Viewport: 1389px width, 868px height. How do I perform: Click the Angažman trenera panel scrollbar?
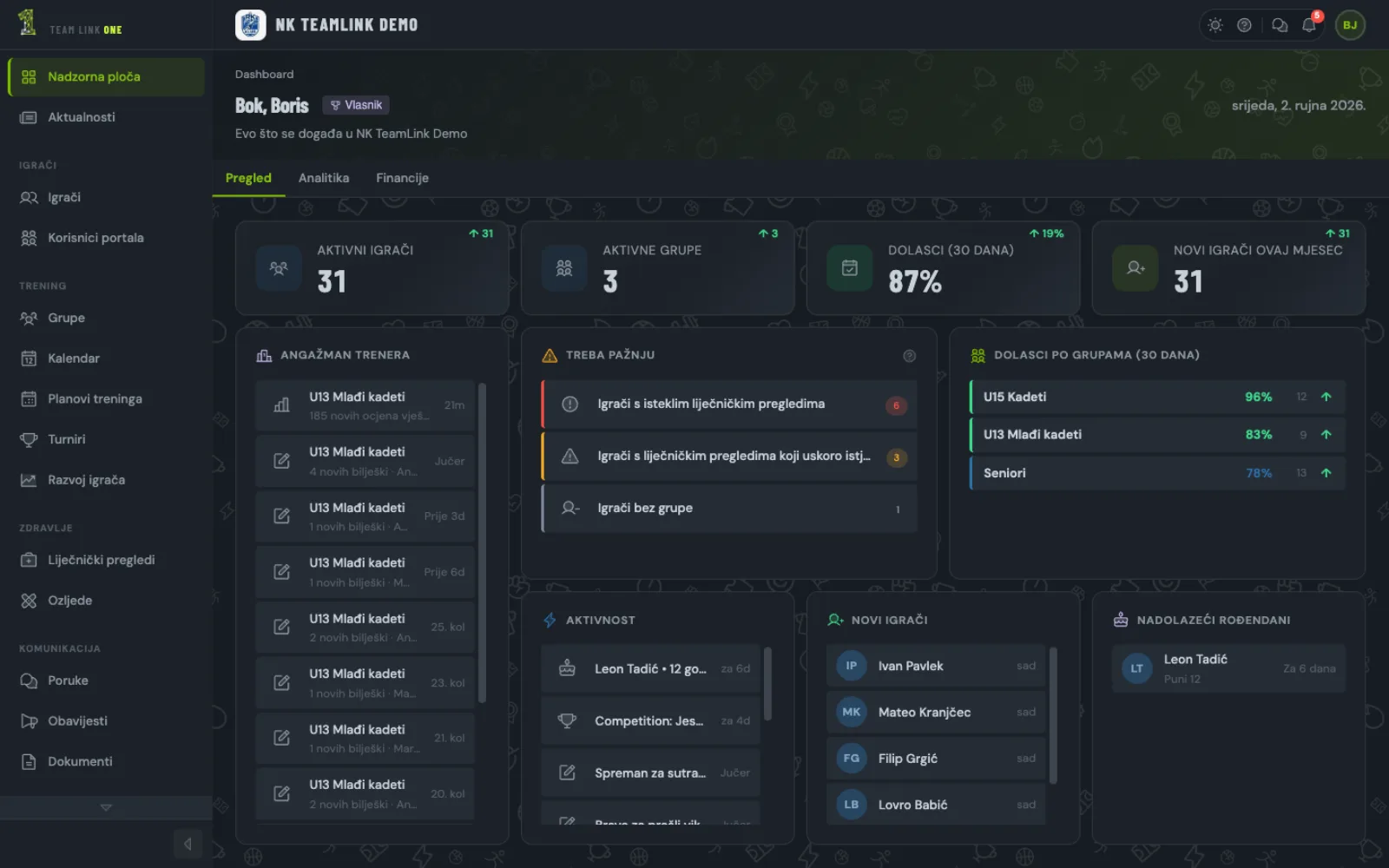(482, 542)
